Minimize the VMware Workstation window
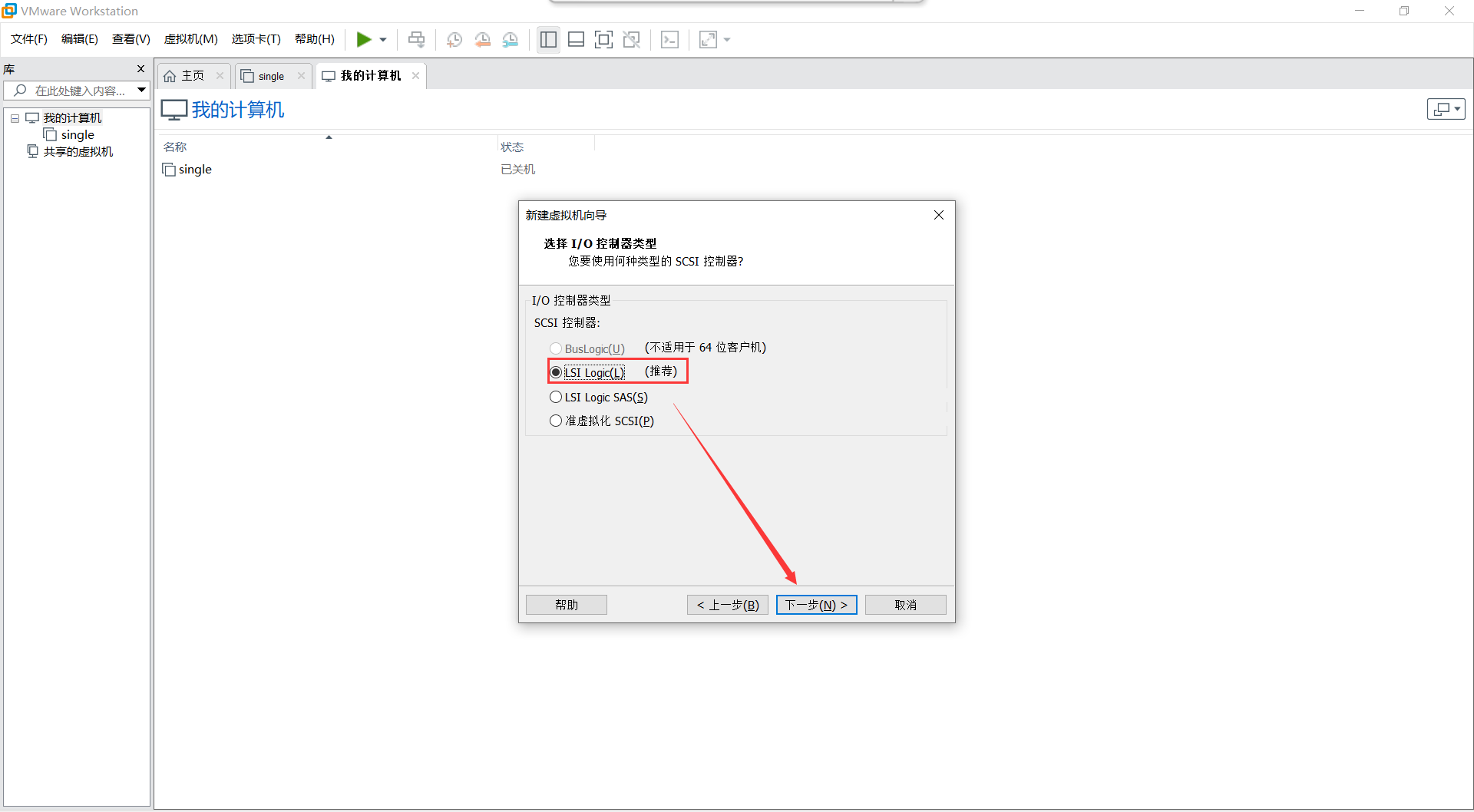Screen dimensions: 1474x812 click(x=1360, y=11)
